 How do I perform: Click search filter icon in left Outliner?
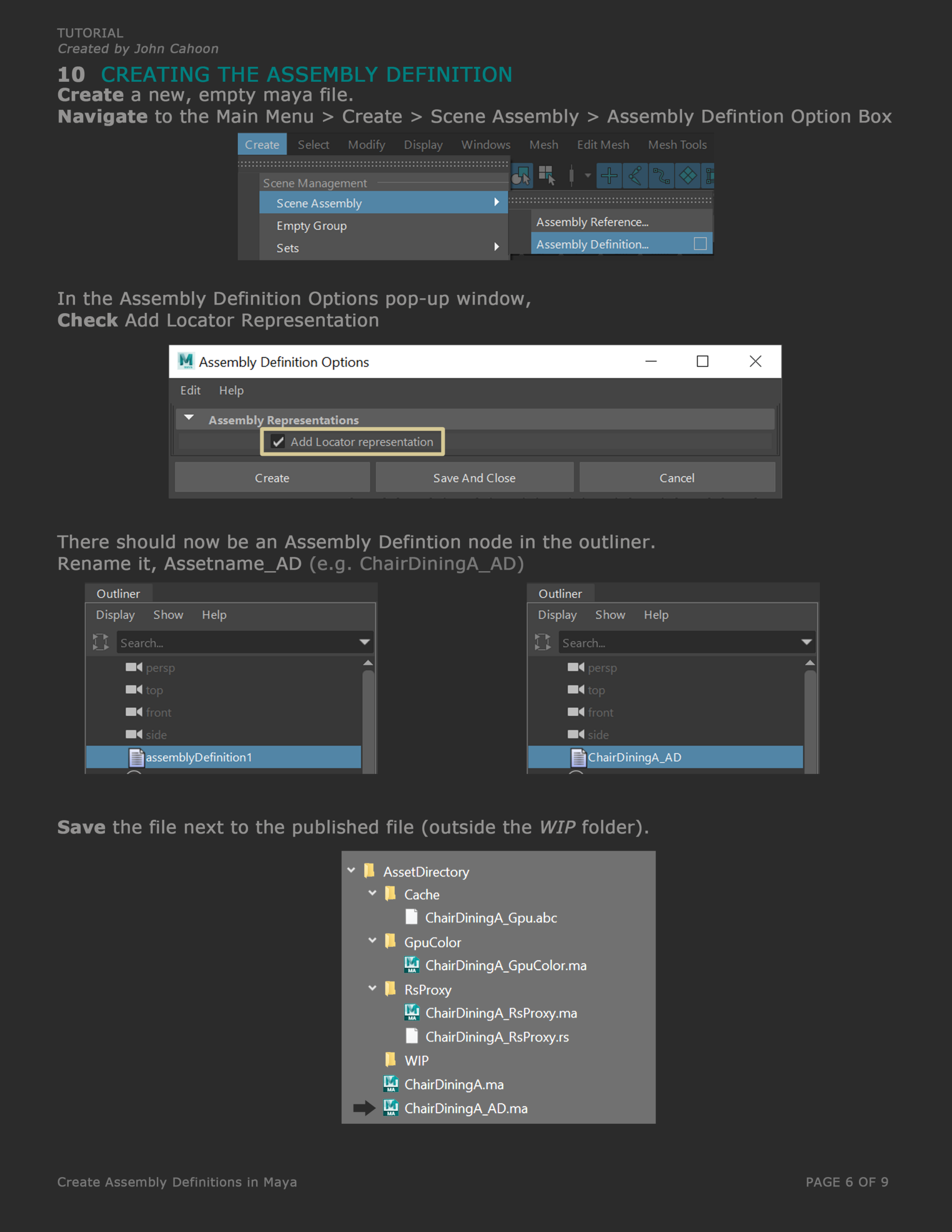click(101, 642)
